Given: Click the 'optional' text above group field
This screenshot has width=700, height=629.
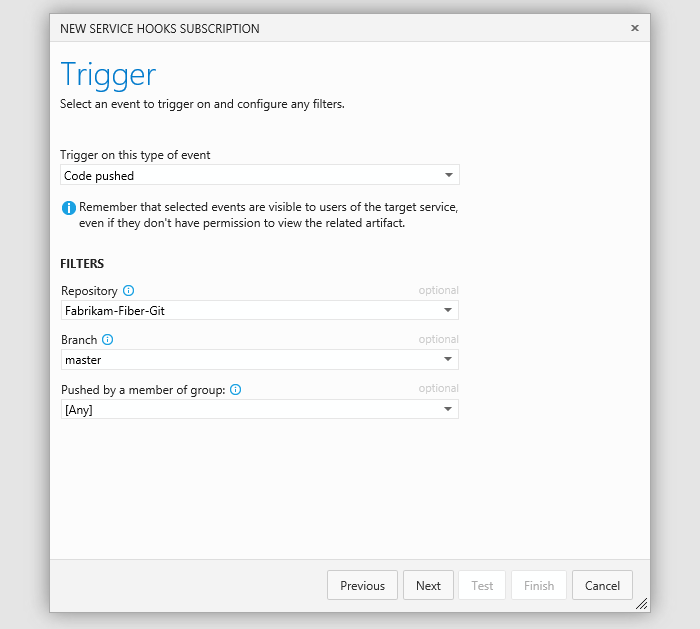Looking at the screenshot, I should coord(438,388).
